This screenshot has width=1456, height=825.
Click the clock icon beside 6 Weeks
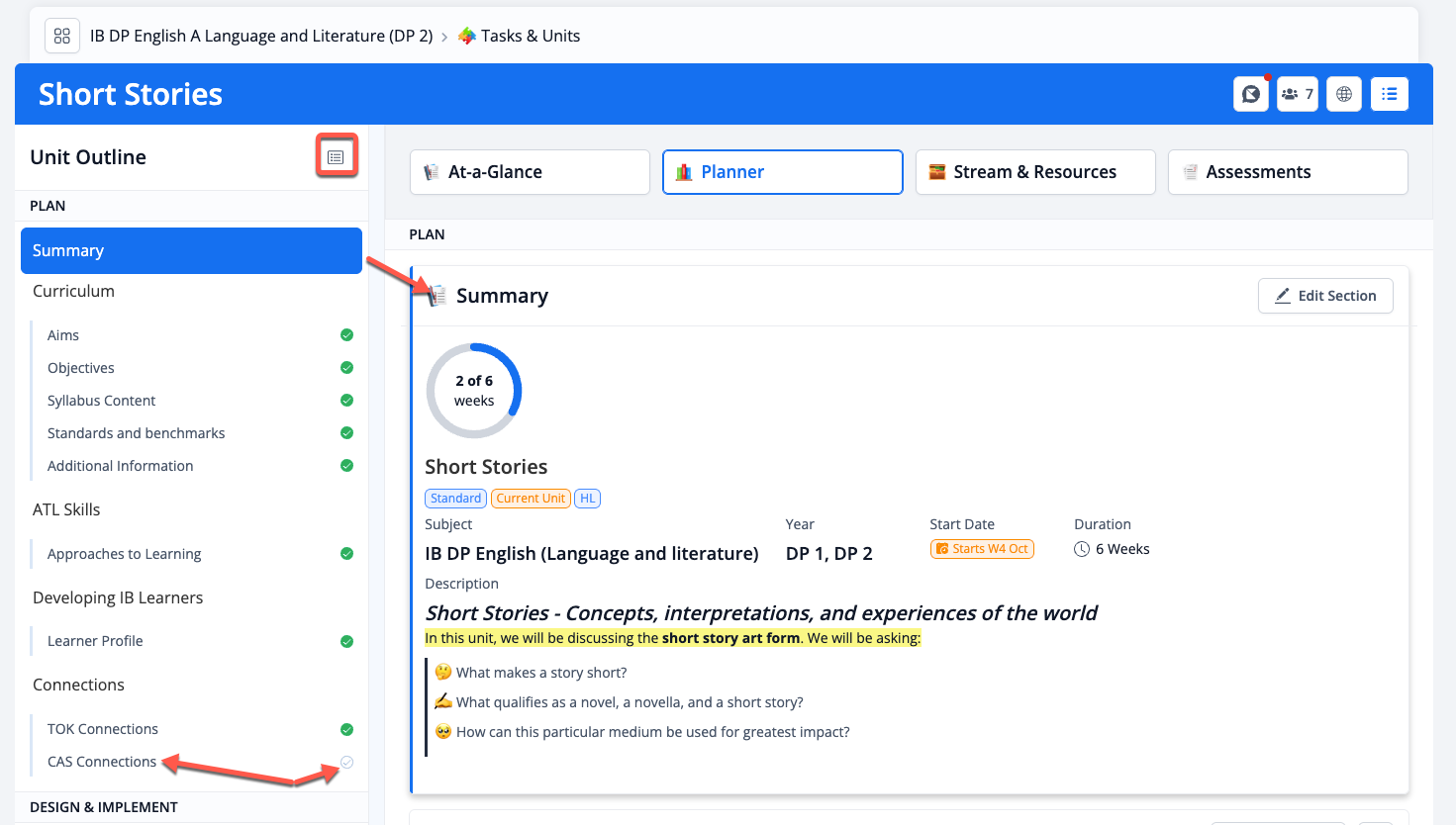click(x=1082, y=549)
